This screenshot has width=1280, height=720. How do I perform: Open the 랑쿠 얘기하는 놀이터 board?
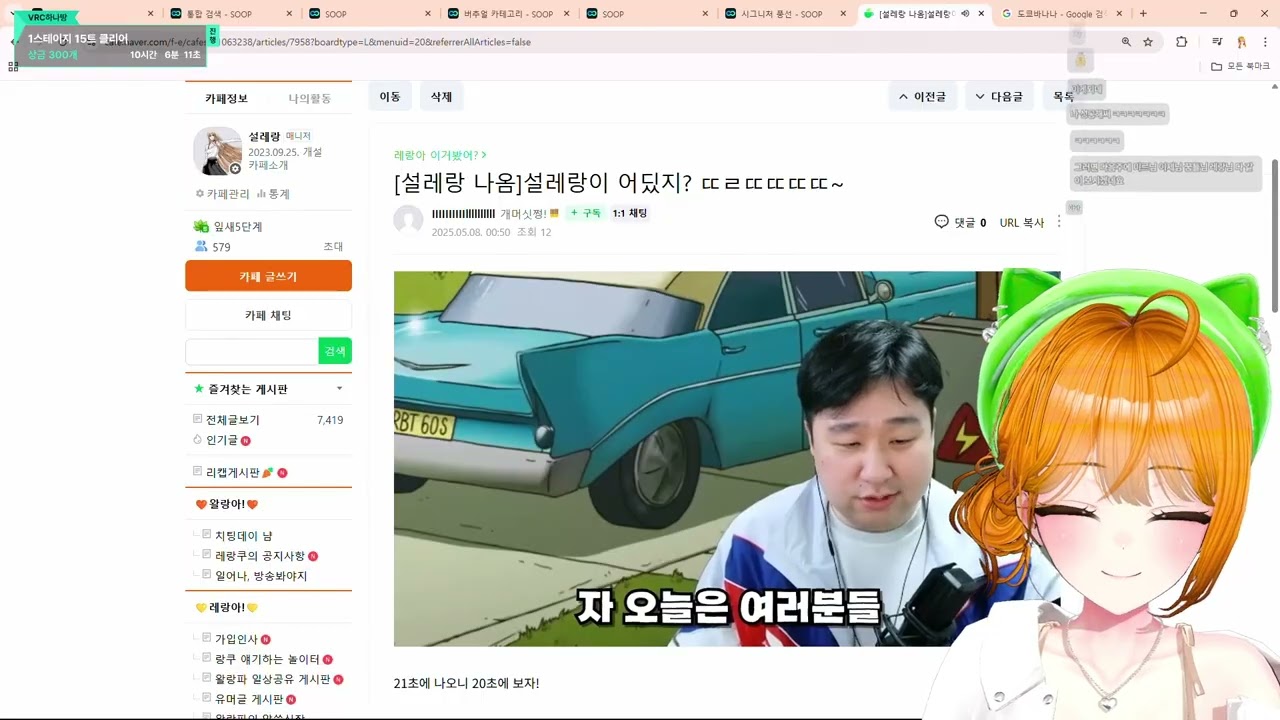pos(267,659)
